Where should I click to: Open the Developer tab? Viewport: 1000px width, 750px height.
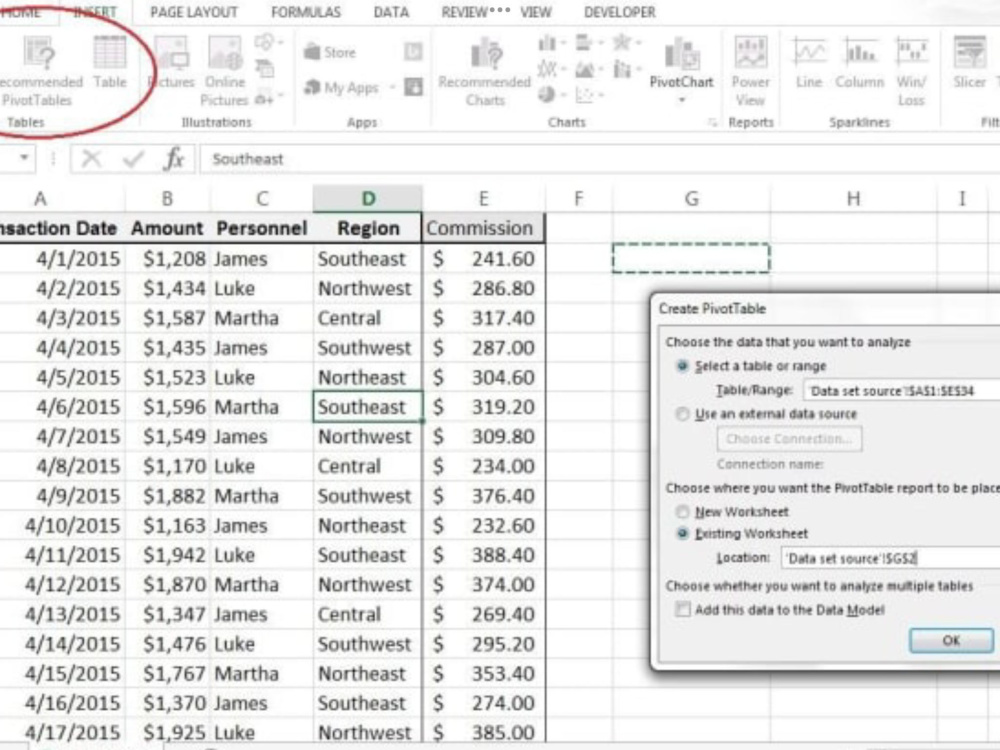click(619, 12)
